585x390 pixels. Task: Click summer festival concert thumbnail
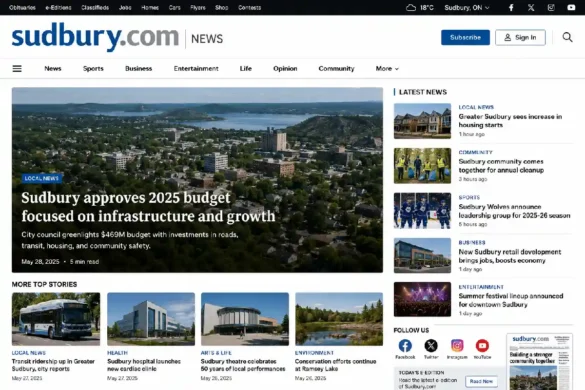422,299
